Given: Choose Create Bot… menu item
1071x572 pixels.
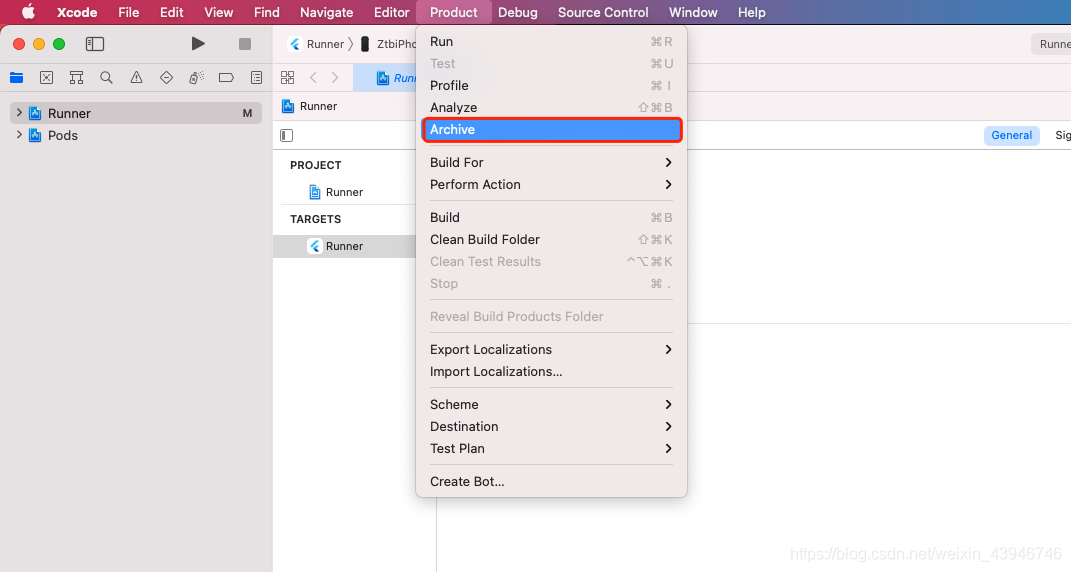Looking at the screenshot, I should point(551,482).
